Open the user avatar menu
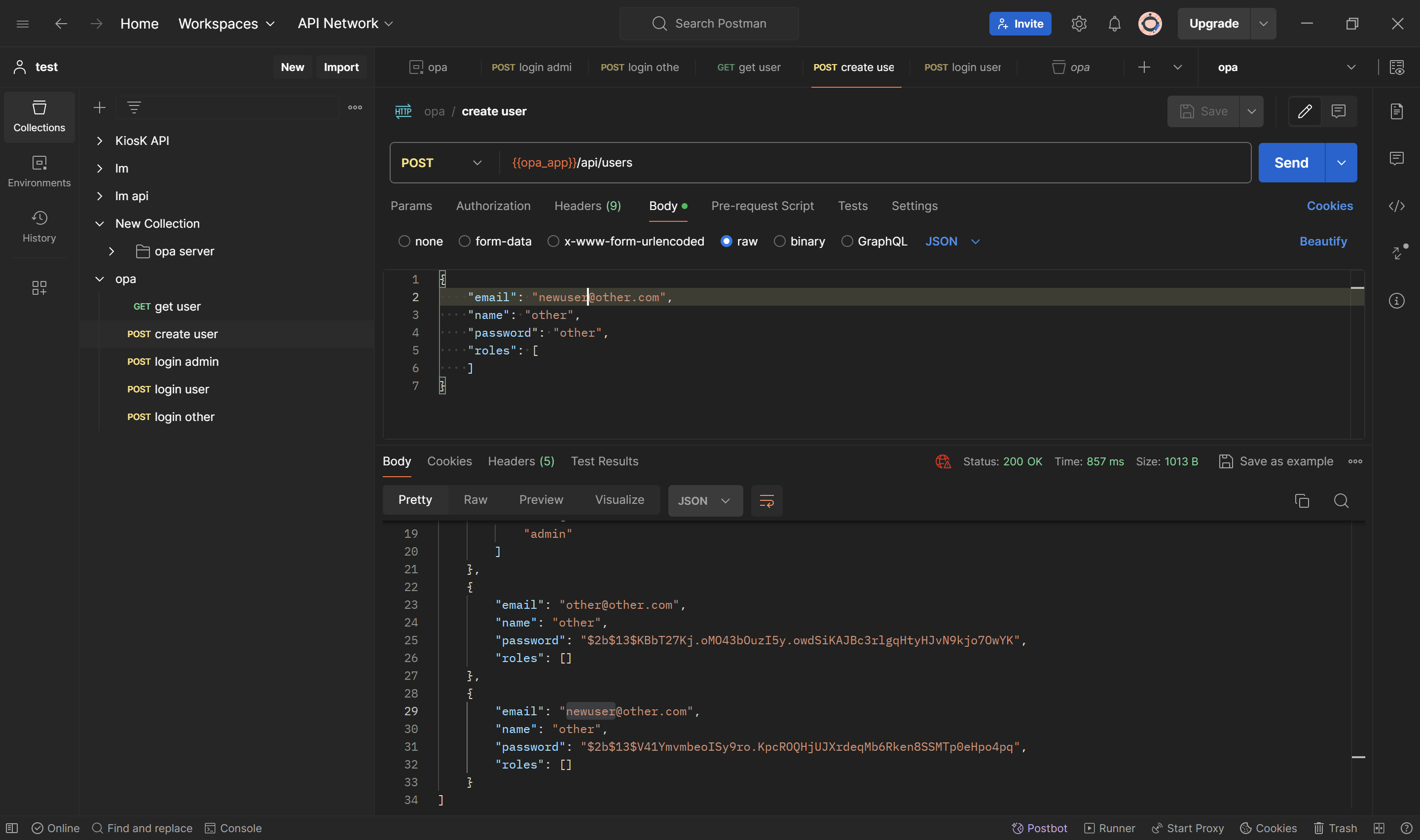The height and width of the screenshot is (840, 1420). pos(1150,24)
